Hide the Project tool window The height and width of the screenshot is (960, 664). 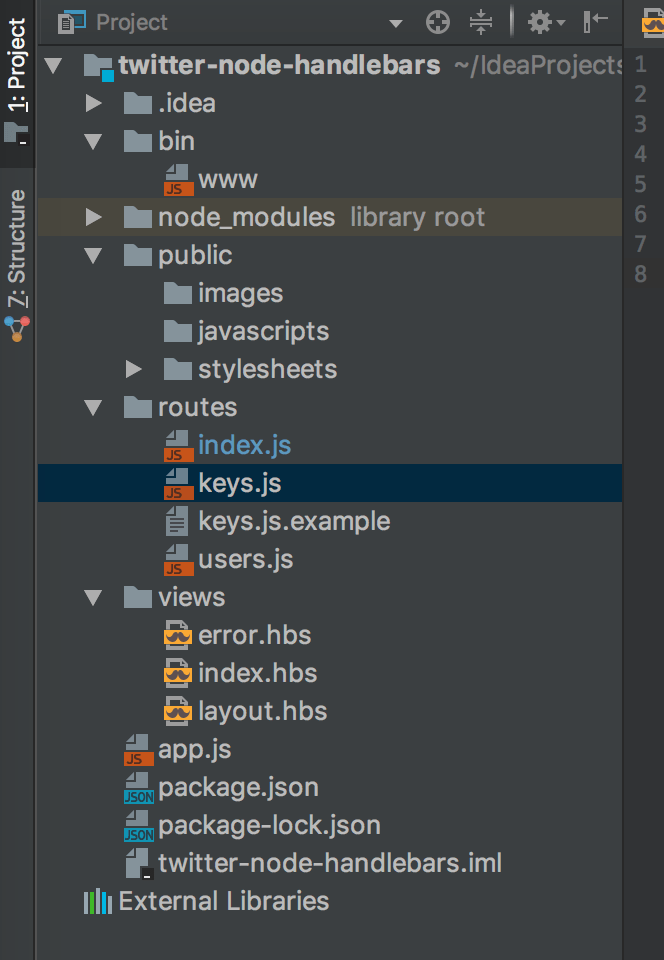(x=596, y=22)
